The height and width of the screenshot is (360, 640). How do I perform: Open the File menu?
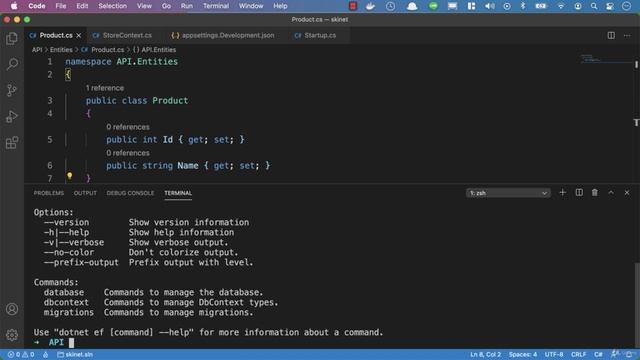coord(61,6)
